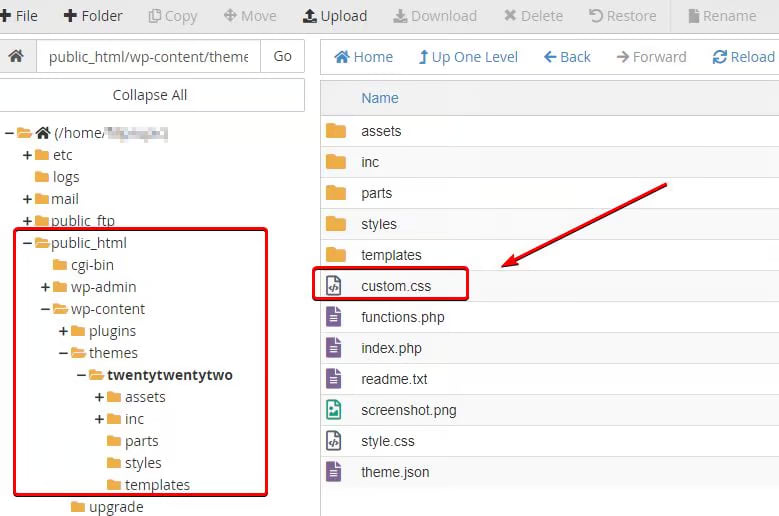Select the functions.php file name
Image resolution: width=779 pixels, height=516 pixels.
tap(403, 317)
